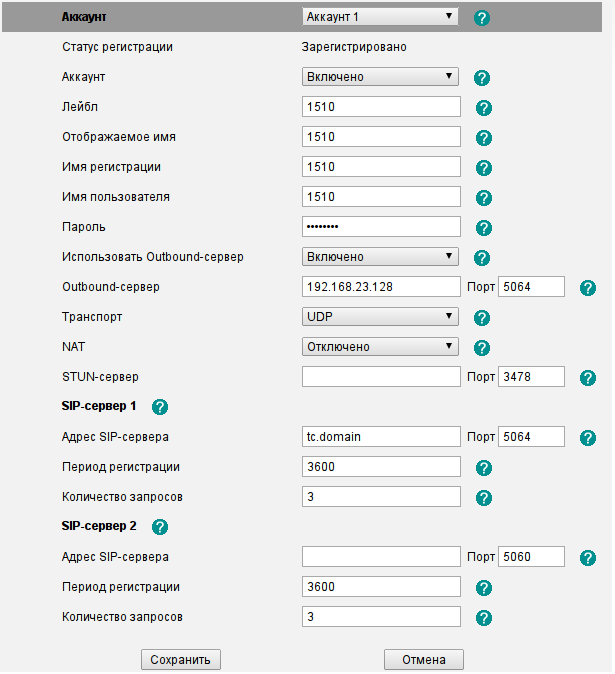The width and height of the screenshot is (615, 674).
Task: Click help icon beside Транспорт dropdown
Action: click(481, 318)
